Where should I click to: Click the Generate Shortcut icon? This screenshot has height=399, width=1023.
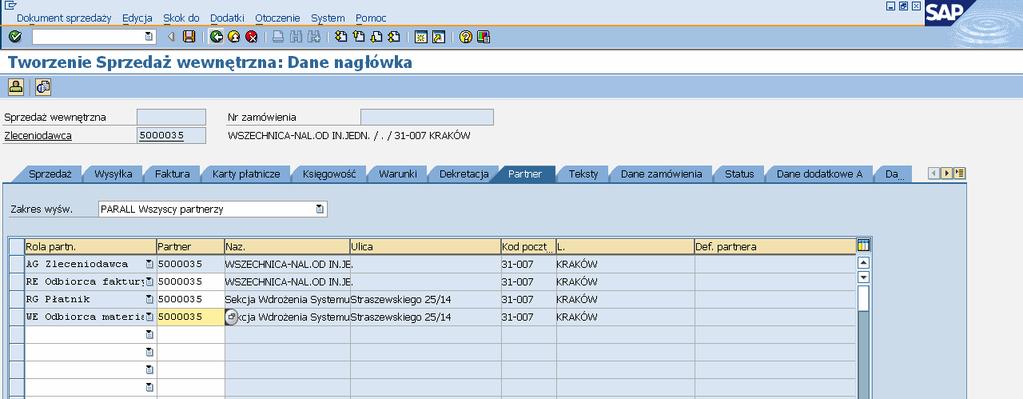pyautogui.click(x=438, y=37)
